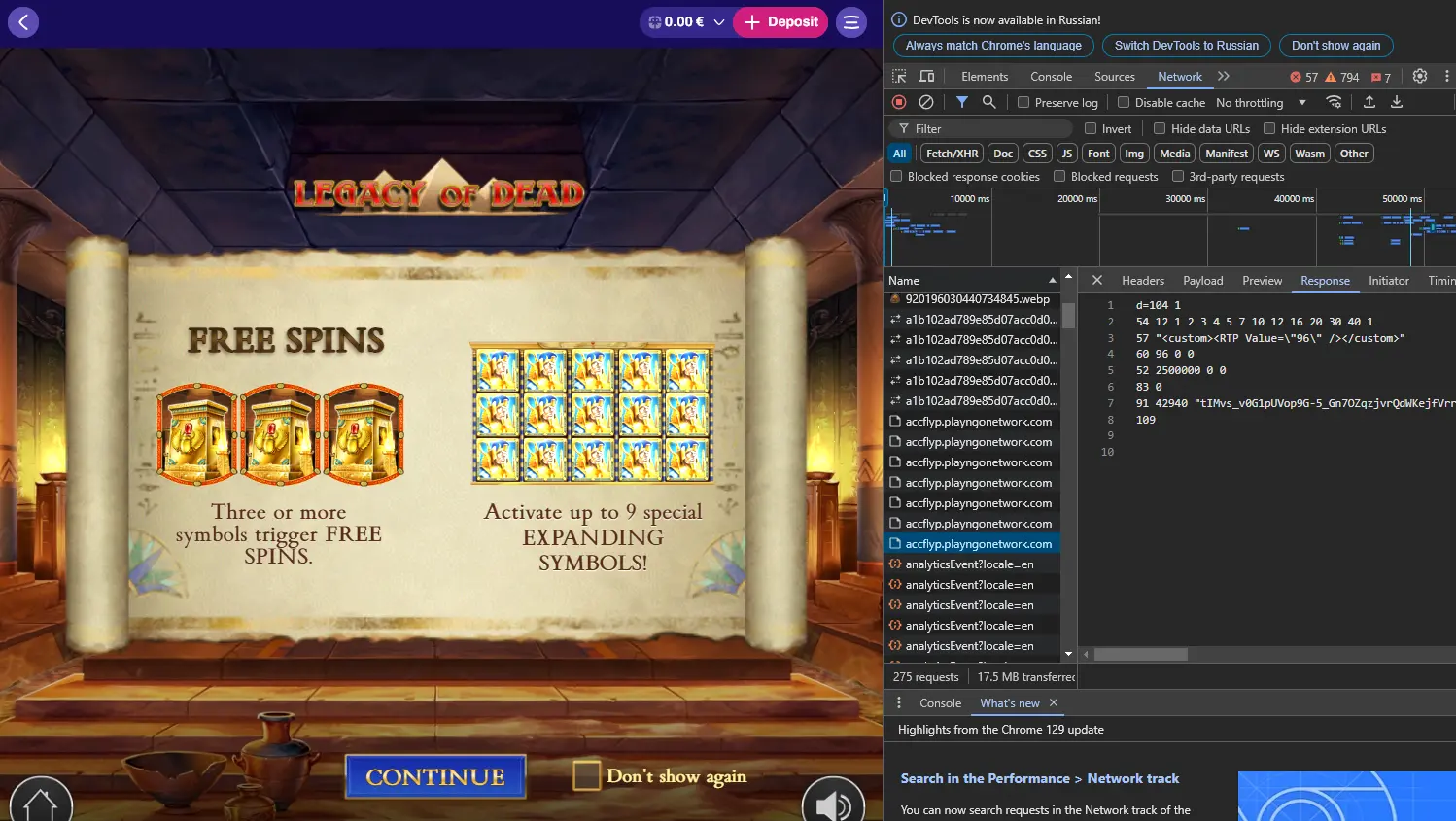Open the Preview tab
This screenshot has height=821, width=1456.
point(1263,280)
